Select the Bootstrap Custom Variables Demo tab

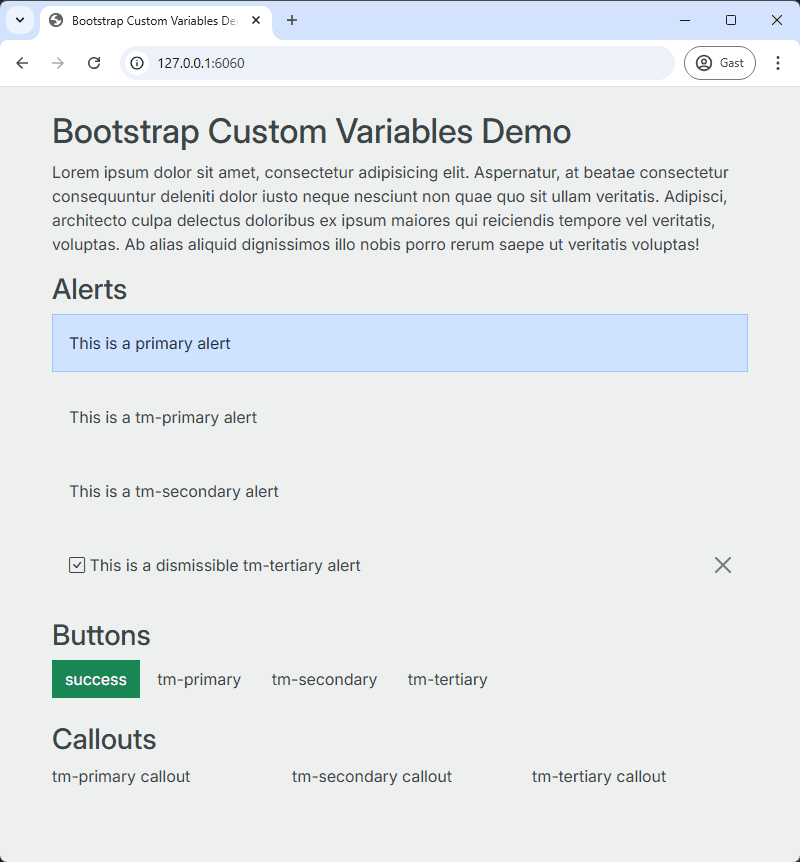pos(156,21)
